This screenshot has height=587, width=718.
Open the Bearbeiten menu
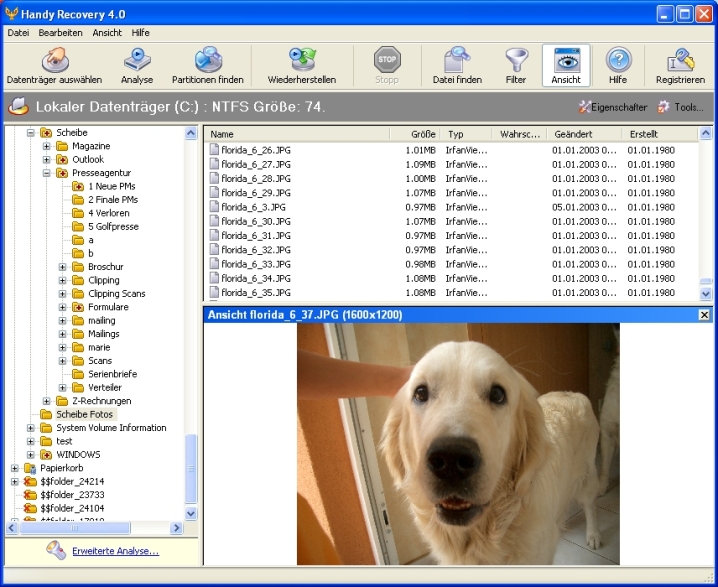60,32
